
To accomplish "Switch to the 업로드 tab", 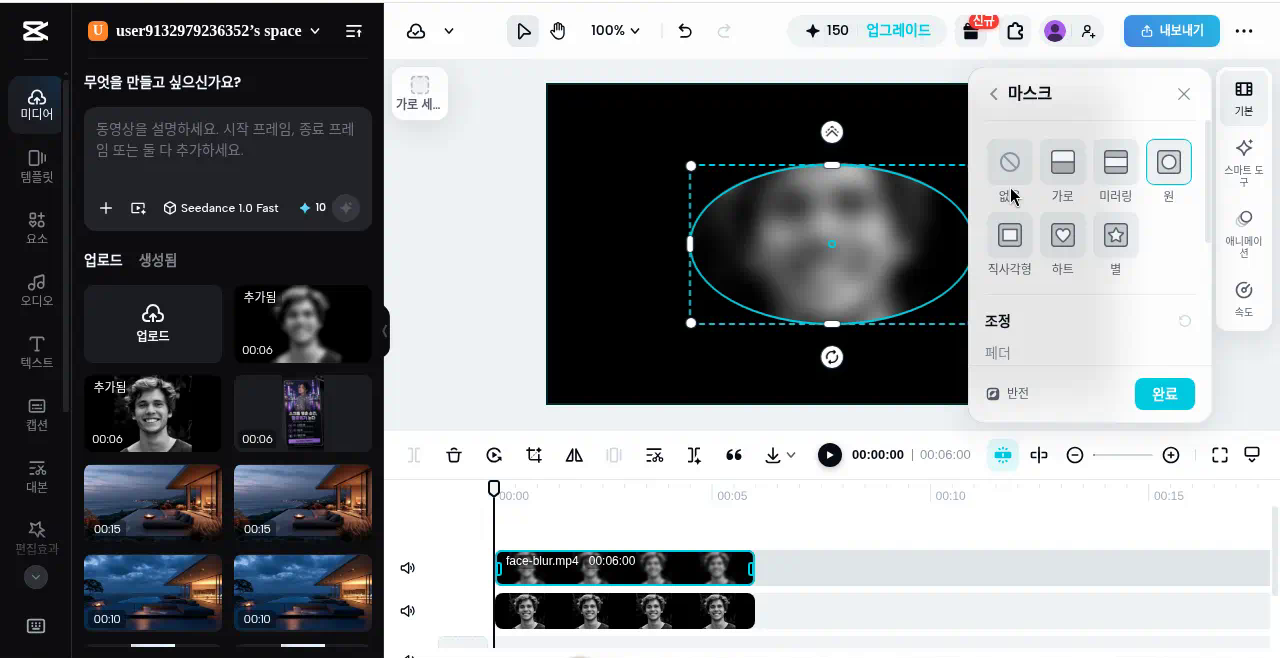I will coord(103,260).
